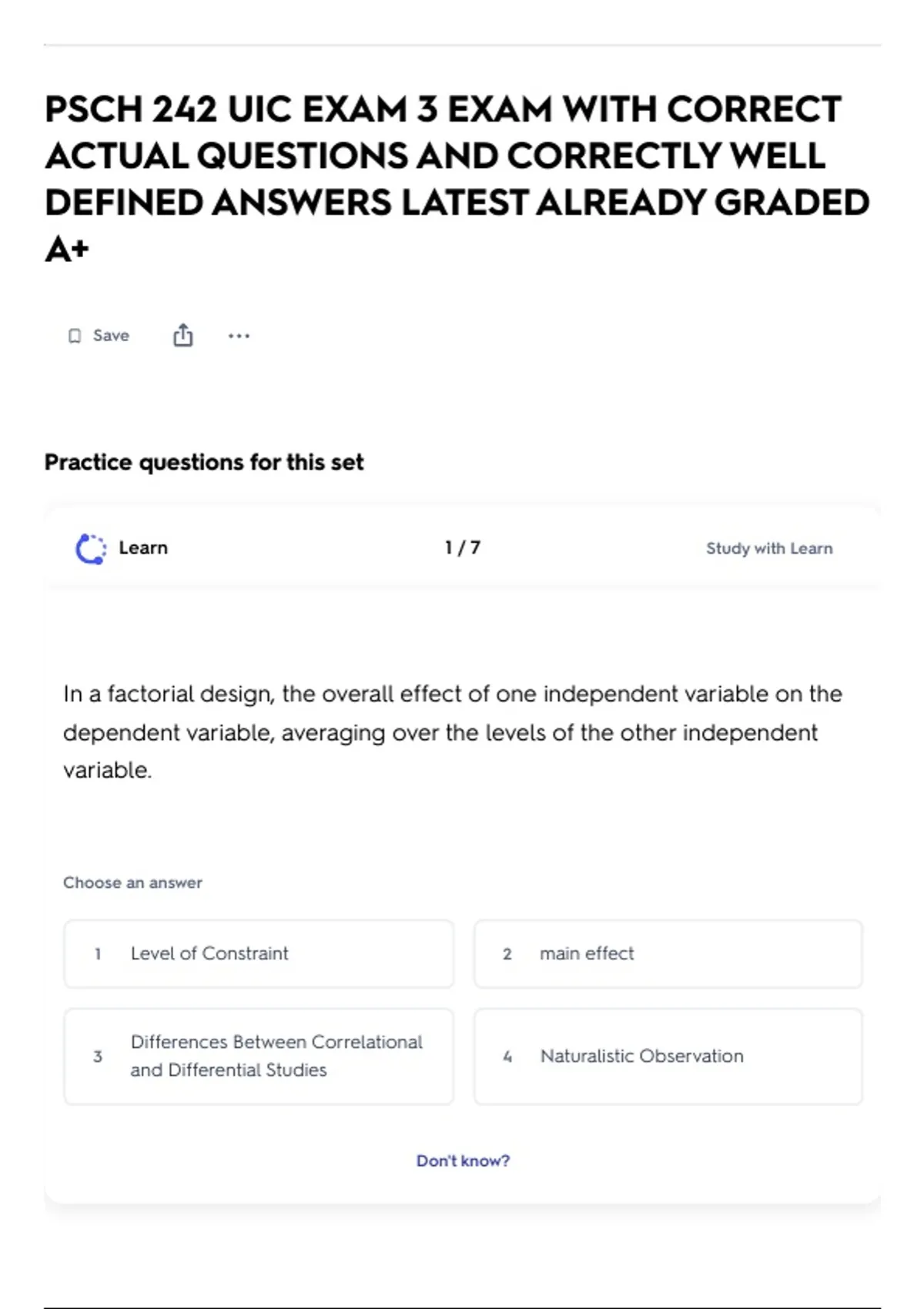Click the Save bookmark icon

click(x=75, y=336)
